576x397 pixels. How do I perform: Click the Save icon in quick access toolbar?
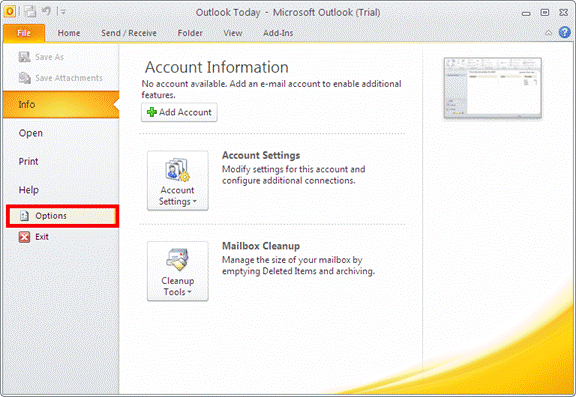(x=30, y=11)
